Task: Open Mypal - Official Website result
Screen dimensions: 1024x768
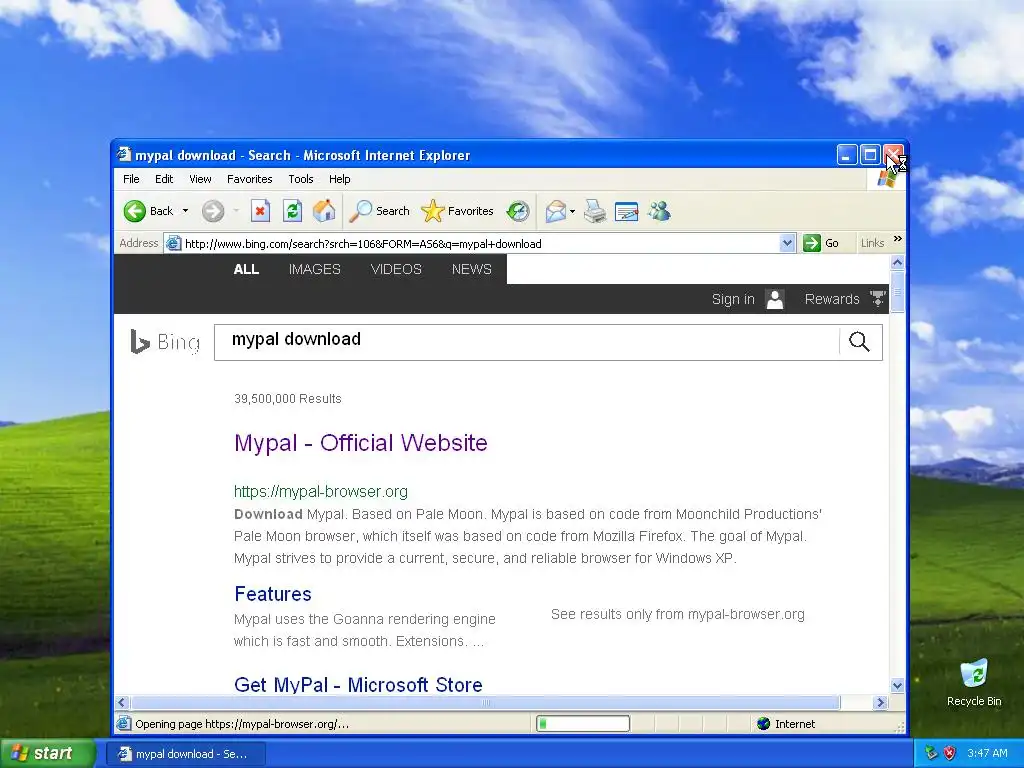Action: (360, 443)
